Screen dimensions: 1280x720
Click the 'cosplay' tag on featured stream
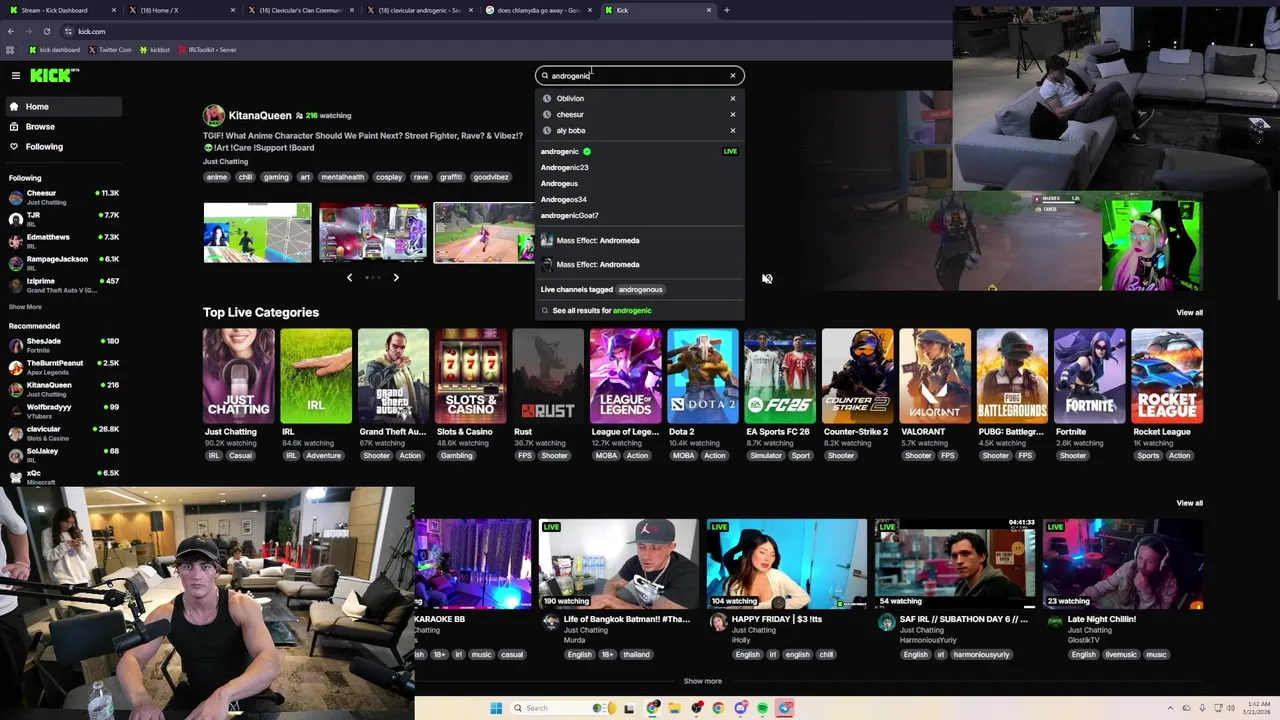tap(389, 177)
